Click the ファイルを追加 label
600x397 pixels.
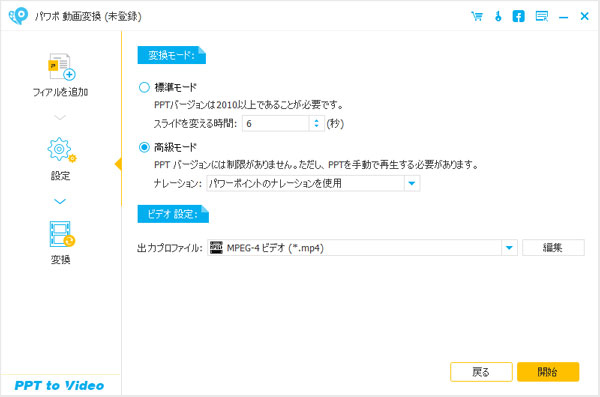point(60,92)
